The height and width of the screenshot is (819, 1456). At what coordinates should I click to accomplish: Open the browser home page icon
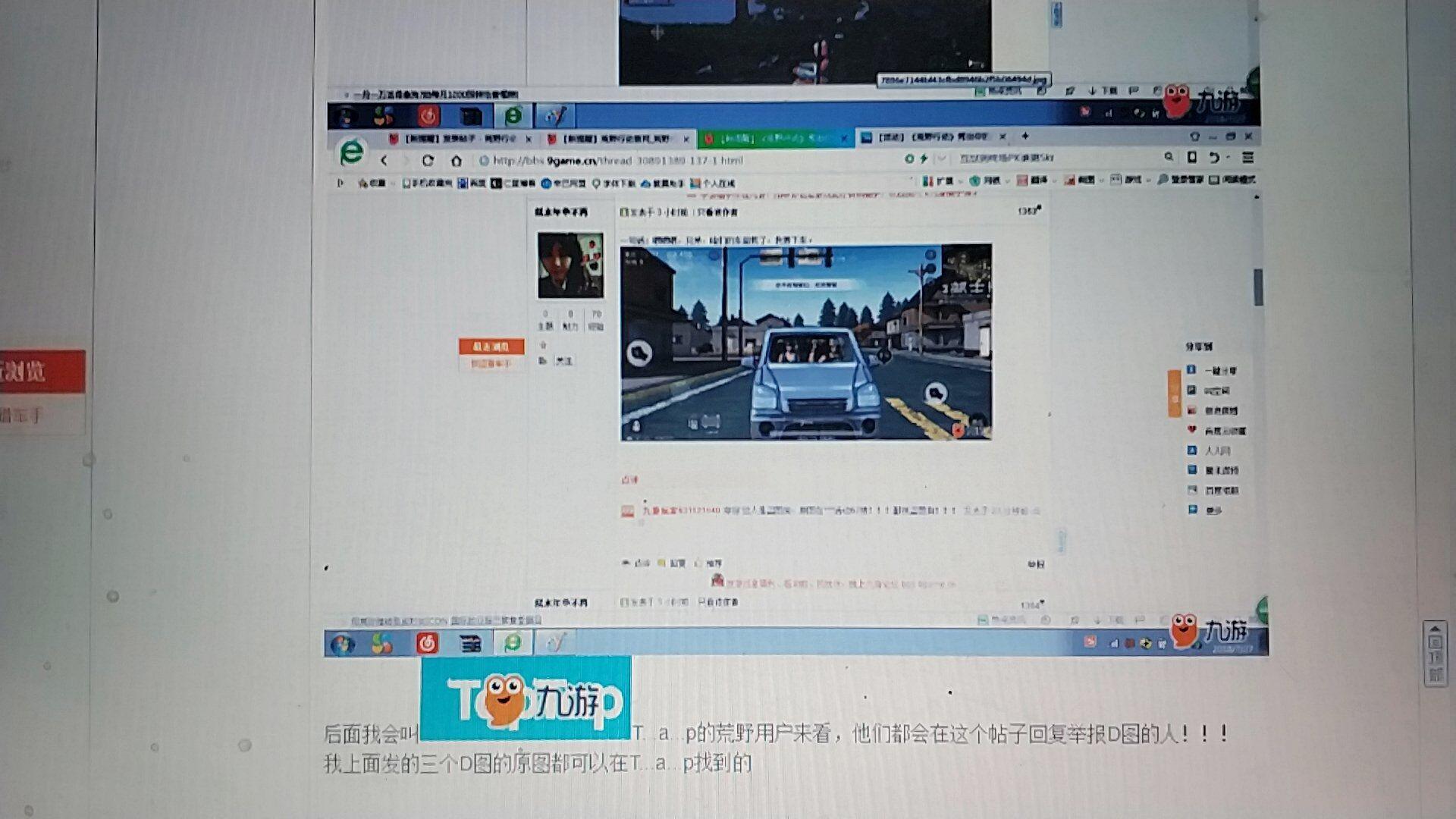(456, 161)
